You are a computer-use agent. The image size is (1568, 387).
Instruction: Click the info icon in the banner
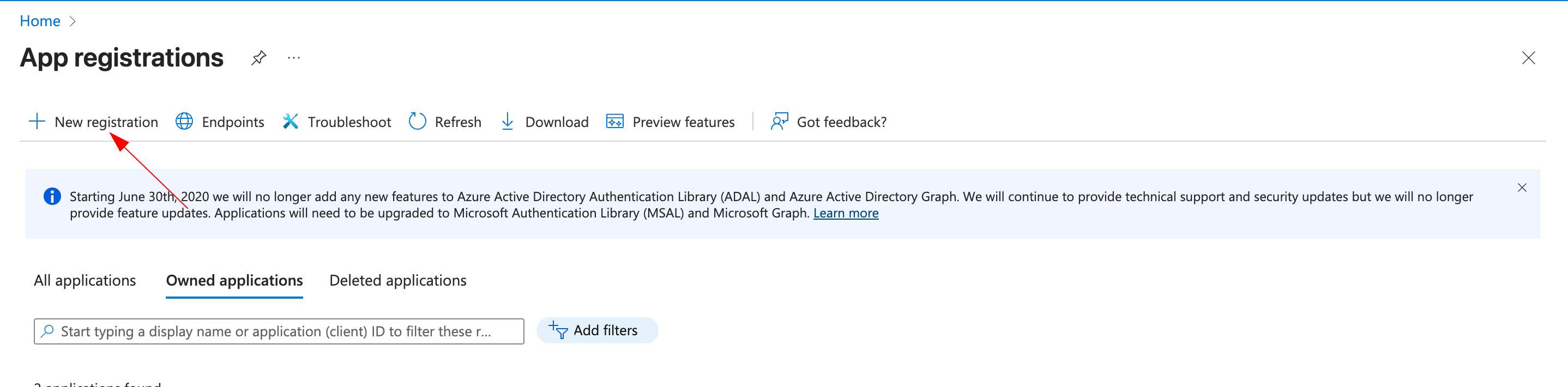[x=52, y=197]
